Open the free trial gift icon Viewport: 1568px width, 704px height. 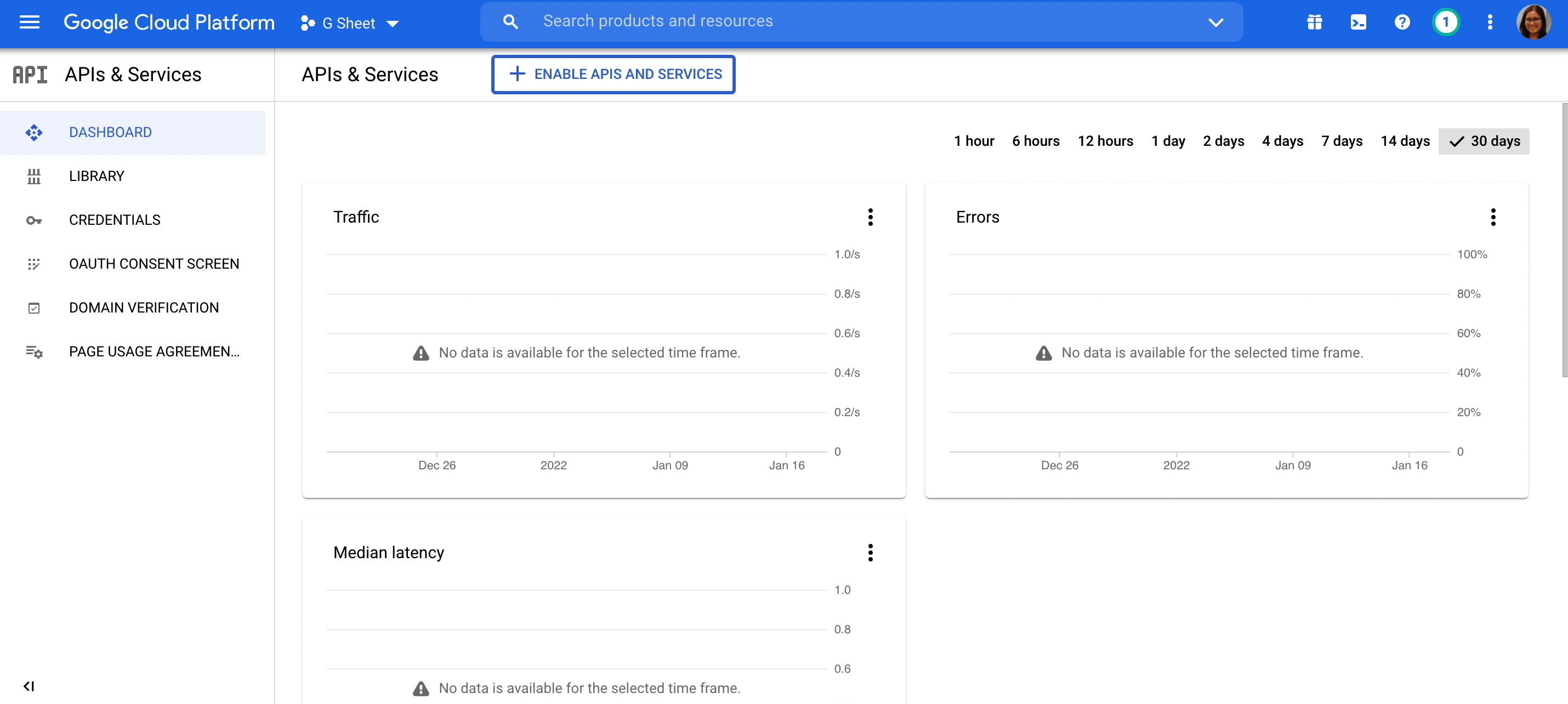(1314, 22)
